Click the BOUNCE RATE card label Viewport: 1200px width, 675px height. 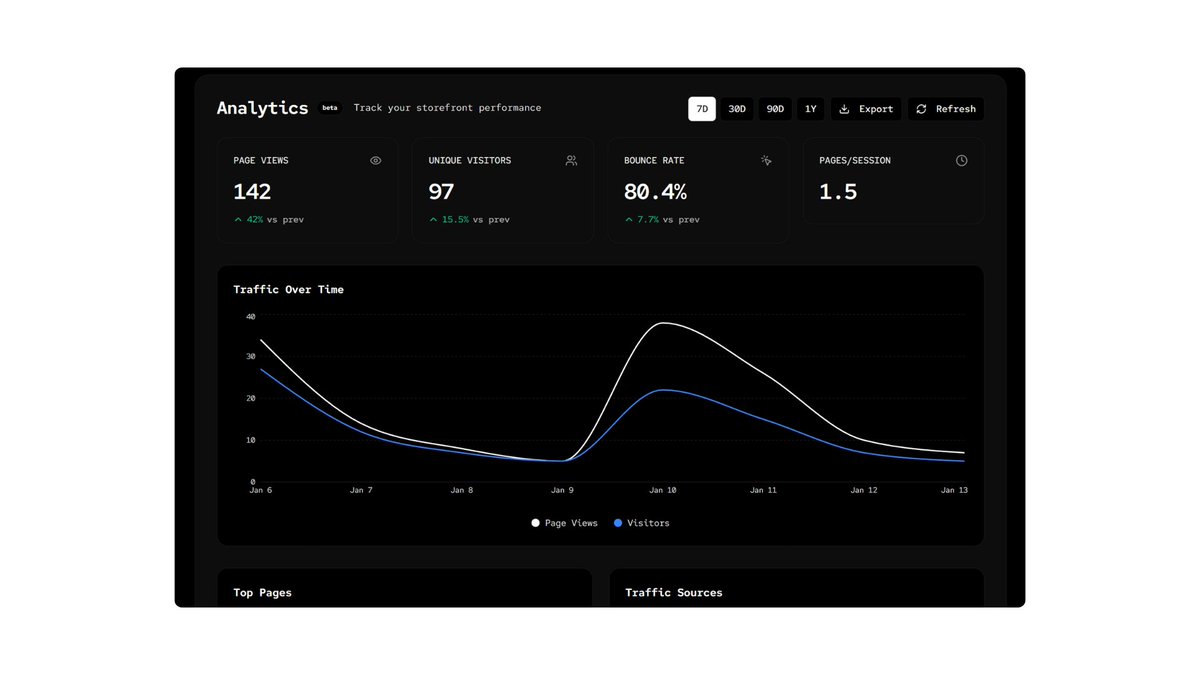[x=654, y=160]
